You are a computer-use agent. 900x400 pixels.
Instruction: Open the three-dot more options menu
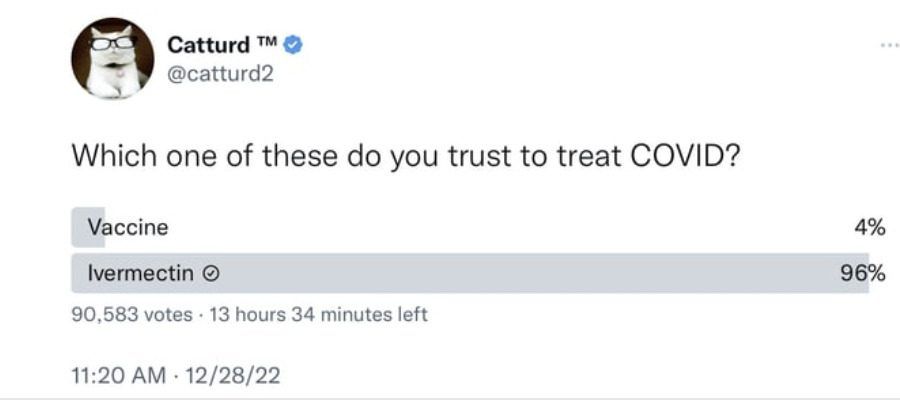(878, 45)
